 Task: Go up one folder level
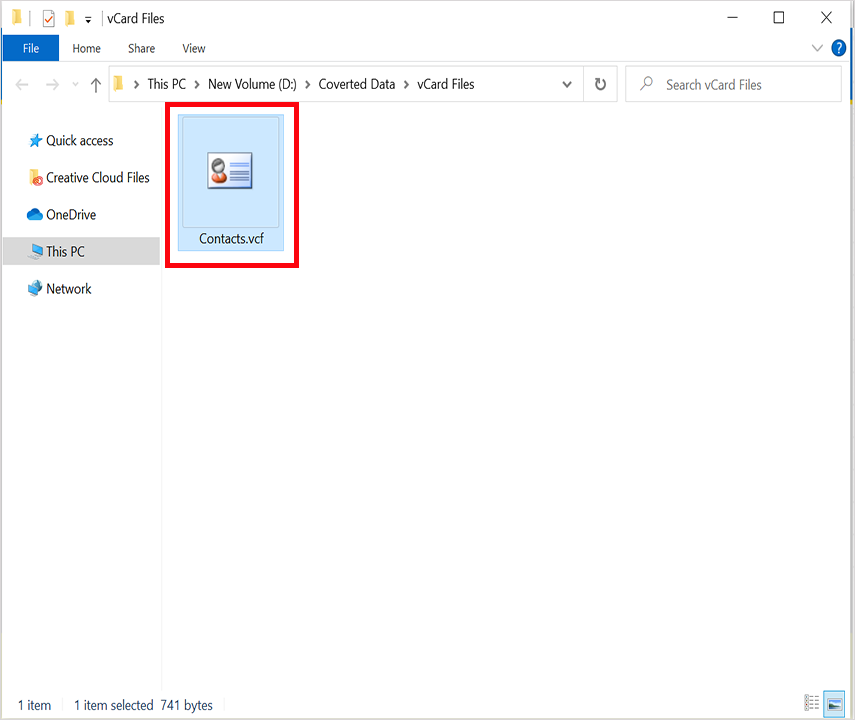[x=96, y=85]
